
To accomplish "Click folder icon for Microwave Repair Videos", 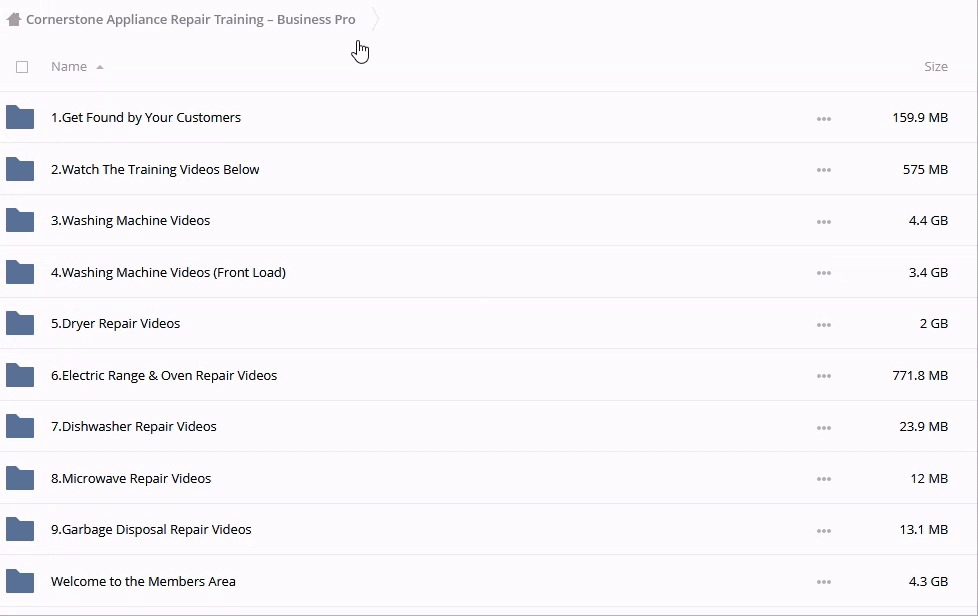I will (x=20, y=479).
